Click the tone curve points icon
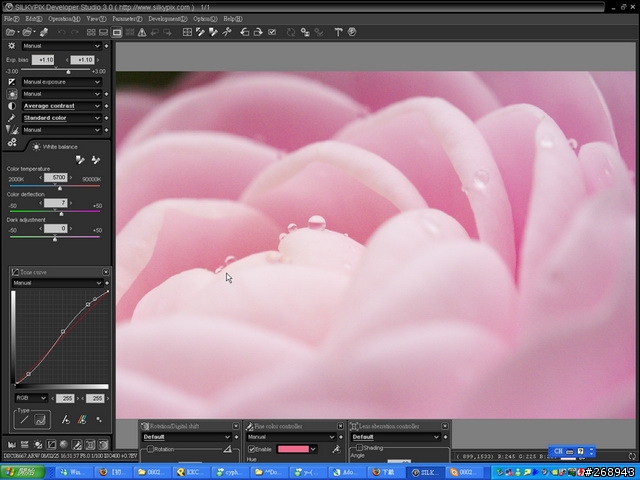 [x=99, y=420]
